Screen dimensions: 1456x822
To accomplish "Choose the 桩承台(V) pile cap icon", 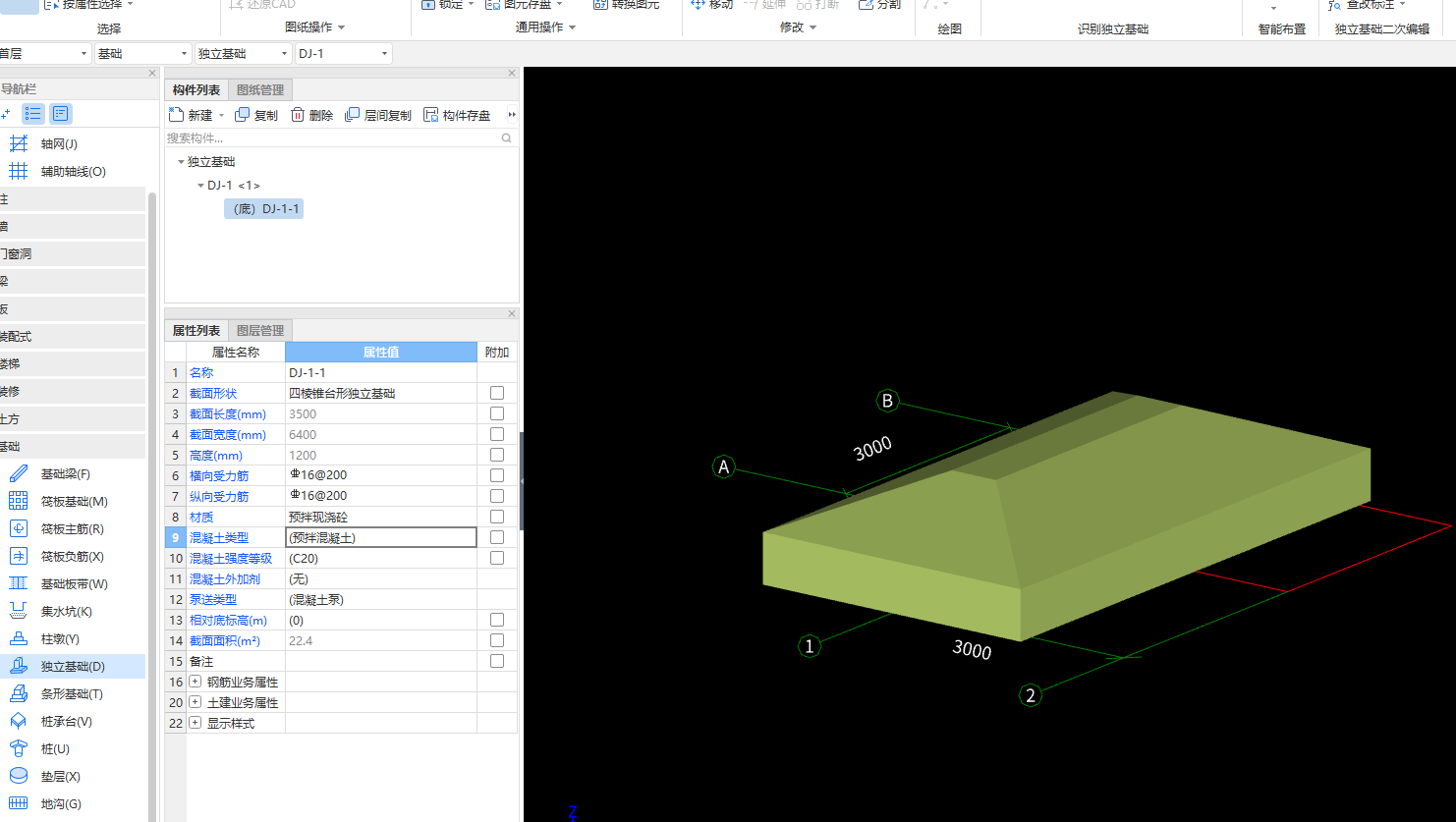I will [19, 722].
